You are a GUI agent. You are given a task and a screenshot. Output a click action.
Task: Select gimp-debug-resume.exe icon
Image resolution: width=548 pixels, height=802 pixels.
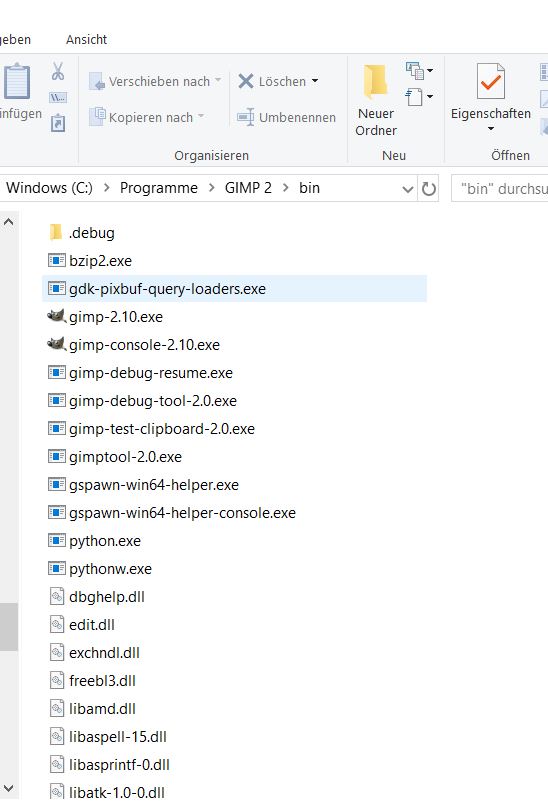[57, 372]
